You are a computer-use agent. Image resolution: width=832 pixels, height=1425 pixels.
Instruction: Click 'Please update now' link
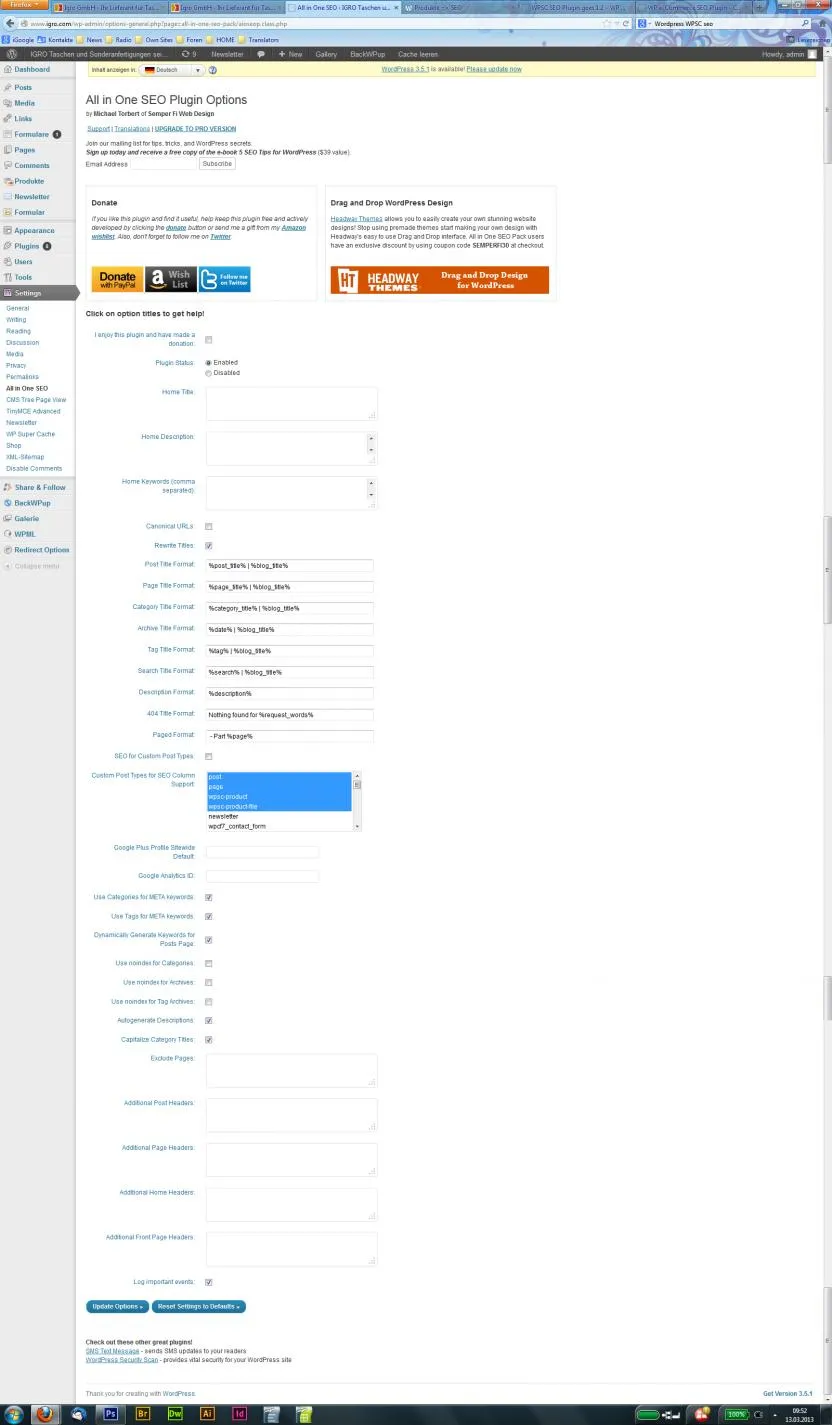(x=493, y=70)
